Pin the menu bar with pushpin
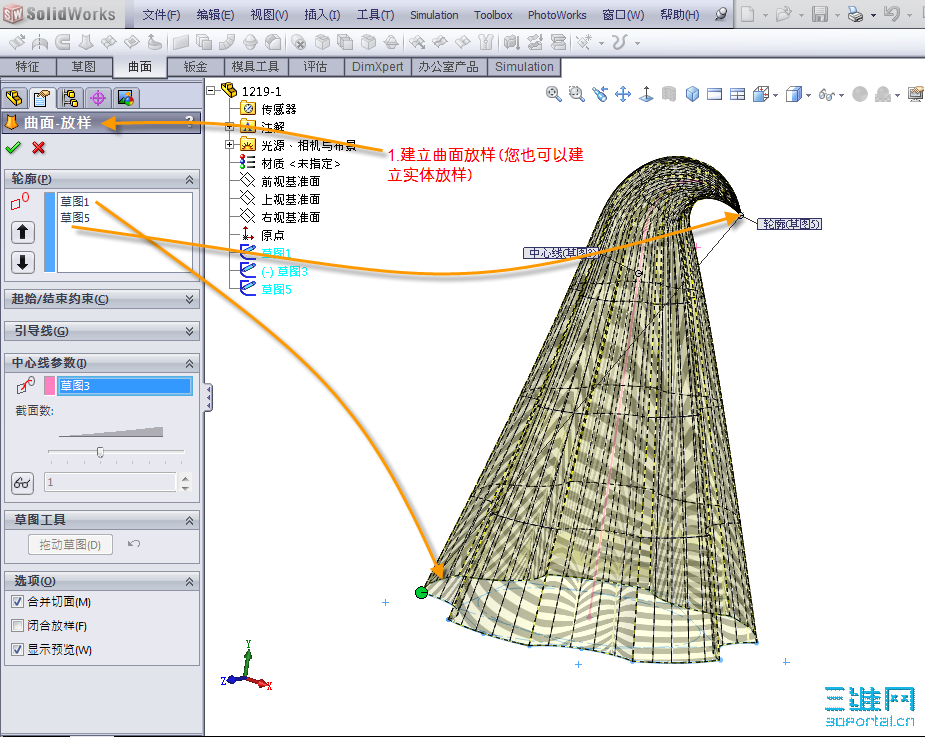This screenshot has height=737, width=925. coord(720,14)
